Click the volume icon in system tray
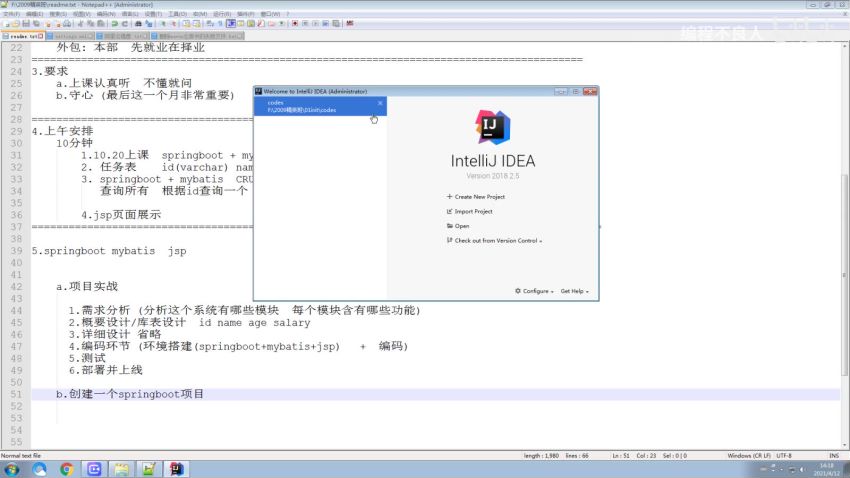 (x=803, y=469)
